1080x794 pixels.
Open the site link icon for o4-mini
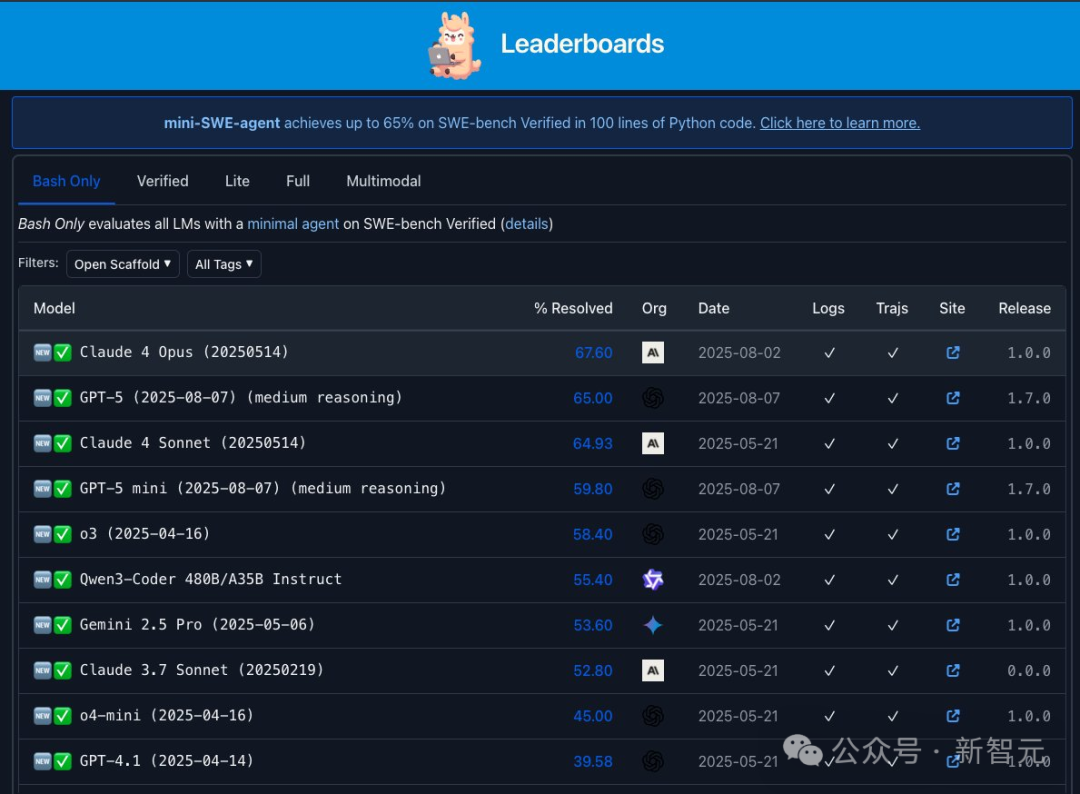pyautogui.click(x=953, y=716)
